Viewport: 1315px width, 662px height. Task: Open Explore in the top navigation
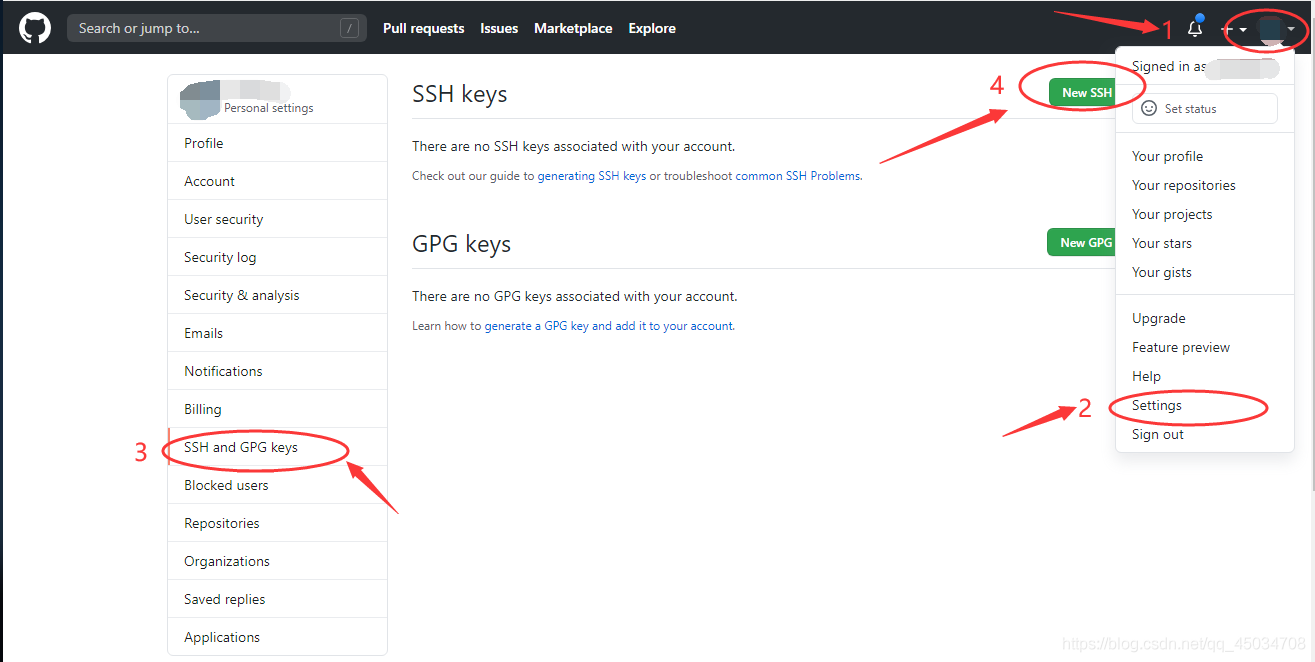coord(652,28)
